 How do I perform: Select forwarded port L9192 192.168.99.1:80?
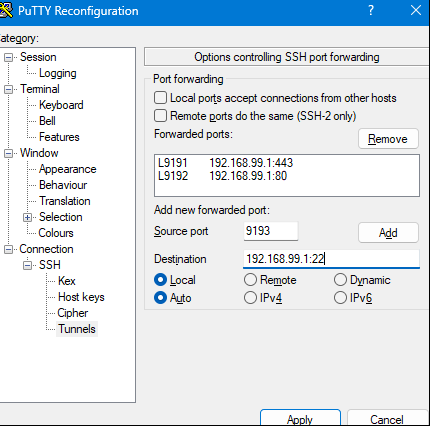[x=222, y=176]
